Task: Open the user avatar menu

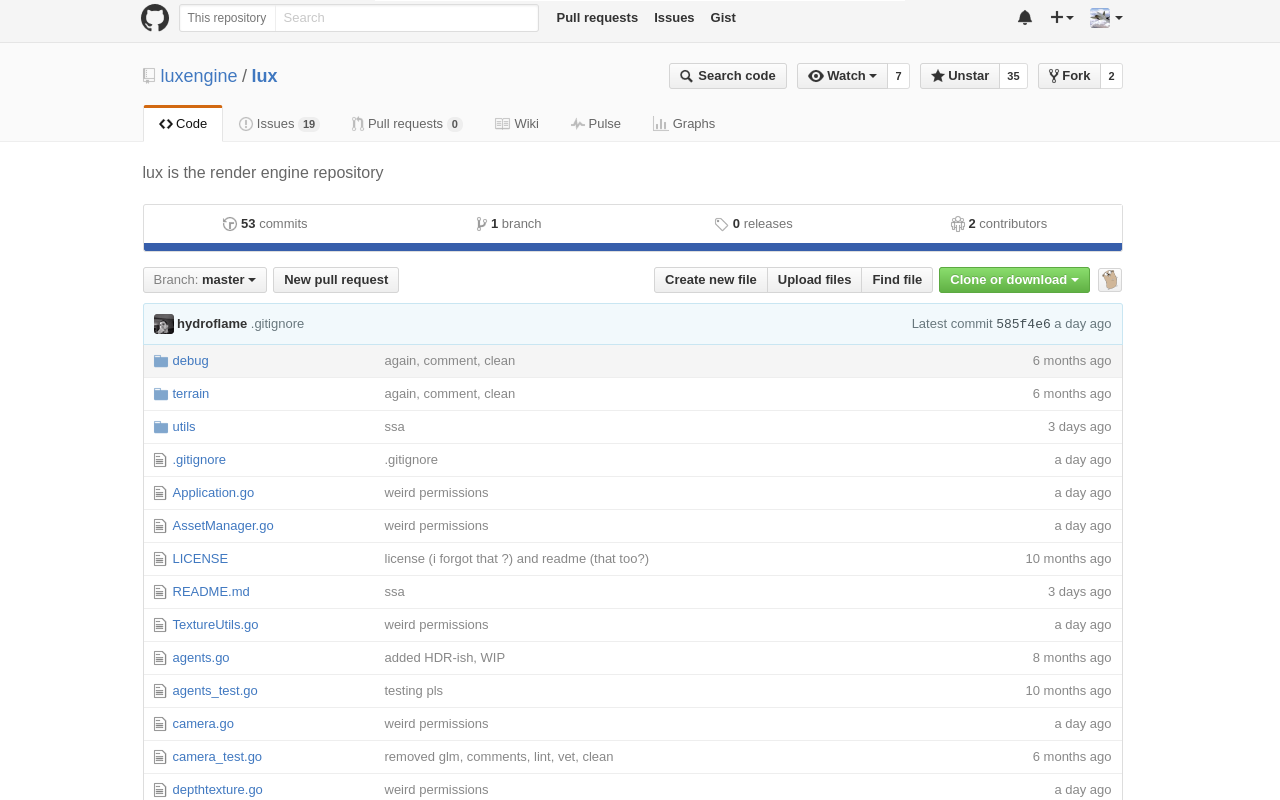Action: 1106,17
